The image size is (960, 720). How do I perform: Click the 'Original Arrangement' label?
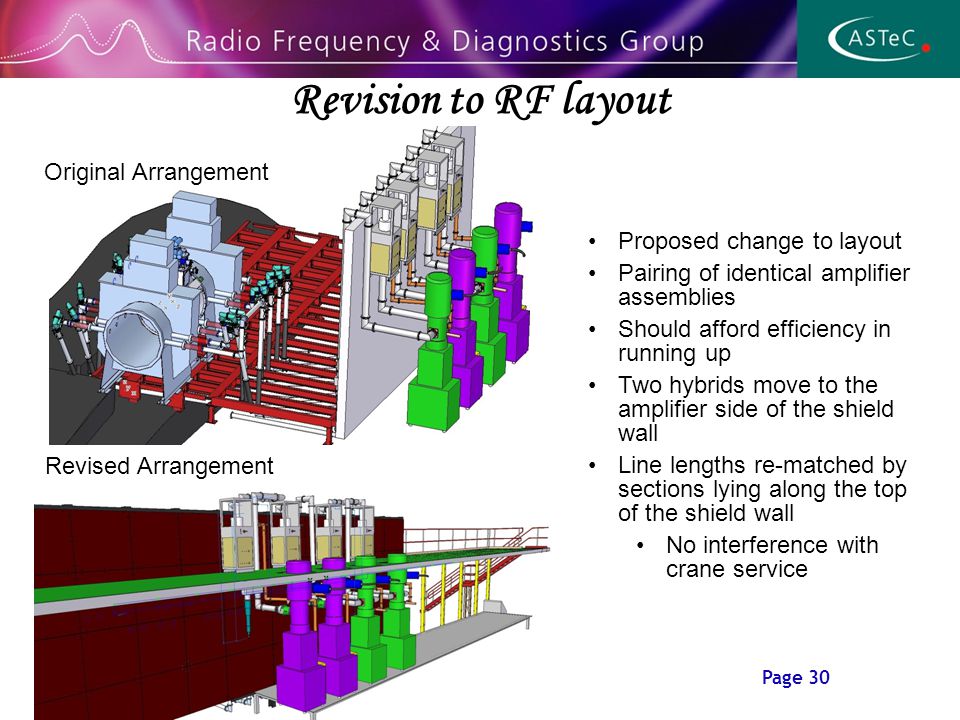(156, 172)
